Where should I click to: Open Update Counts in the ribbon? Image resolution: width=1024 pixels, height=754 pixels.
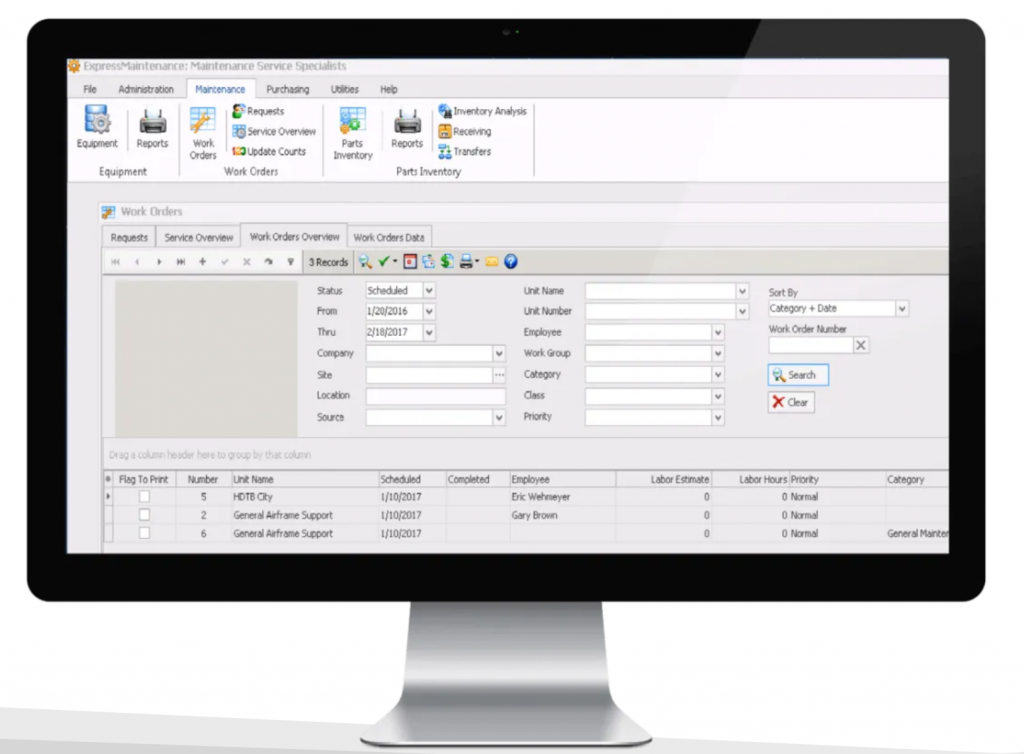pos(269,152)
